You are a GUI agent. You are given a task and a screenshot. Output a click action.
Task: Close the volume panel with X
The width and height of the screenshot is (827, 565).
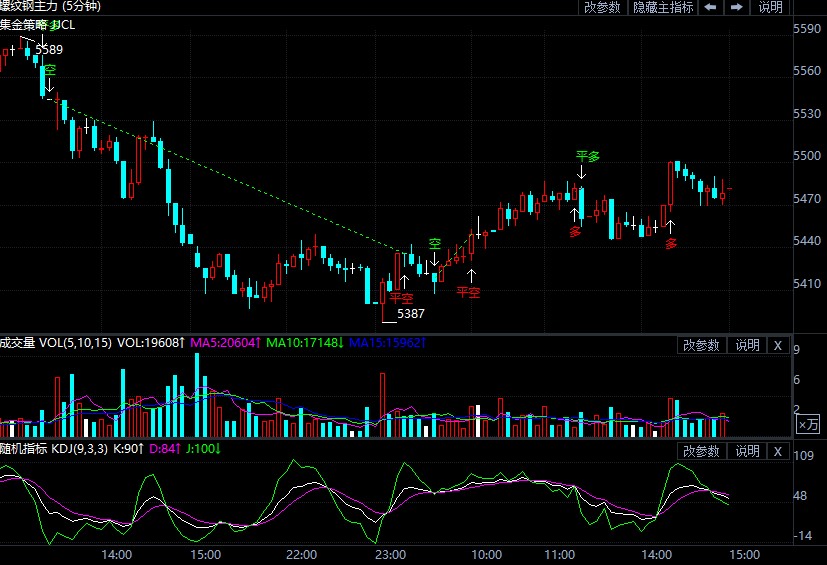[777, 345]
